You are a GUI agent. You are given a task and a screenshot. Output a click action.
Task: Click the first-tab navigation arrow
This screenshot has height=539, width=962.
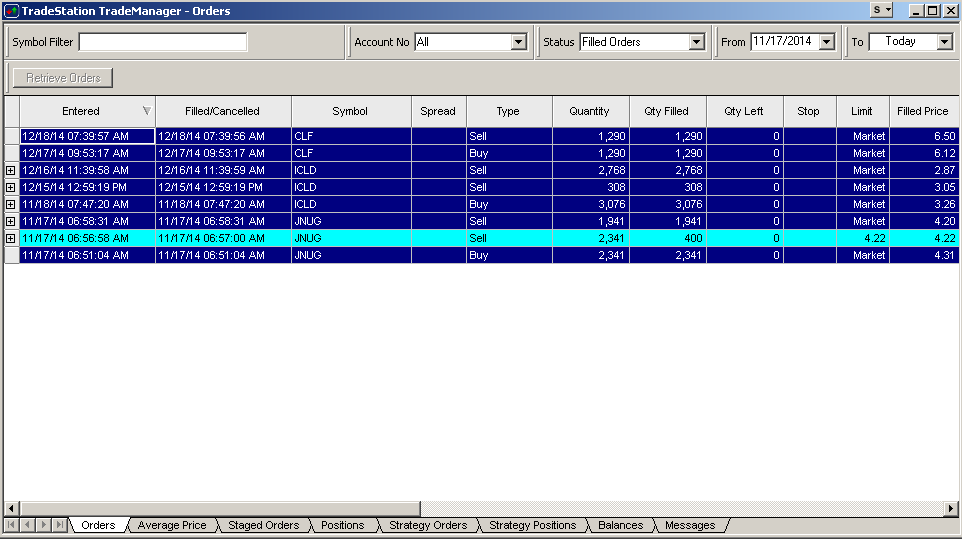pyautogui.click(x=12, y=525)
